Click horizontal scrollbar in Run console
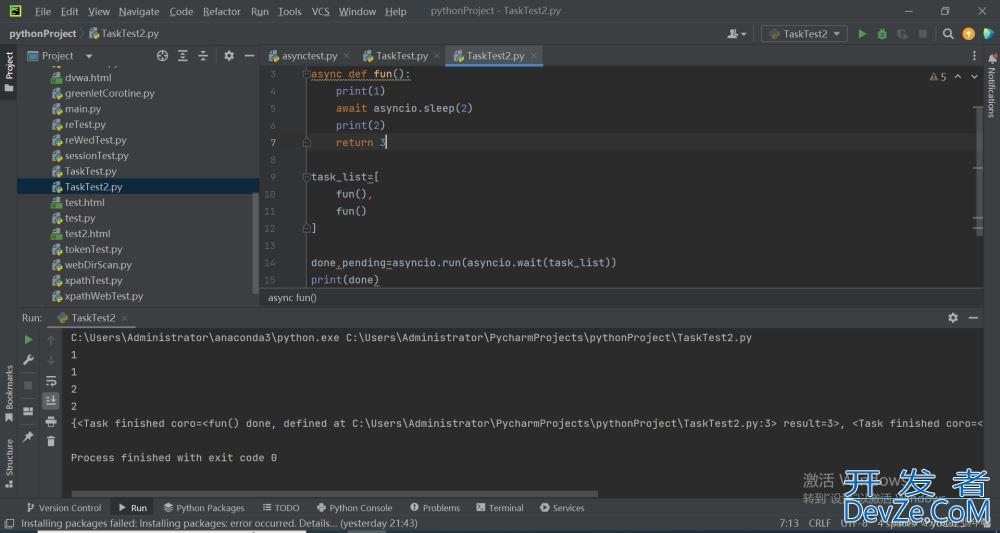1000x533 pixels. [x=335, y=493]
